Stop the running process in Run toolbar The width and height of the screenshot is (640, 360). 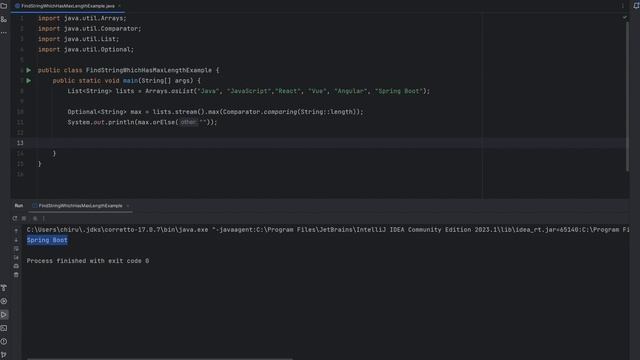pyautogui.click(x=24, y=218)
